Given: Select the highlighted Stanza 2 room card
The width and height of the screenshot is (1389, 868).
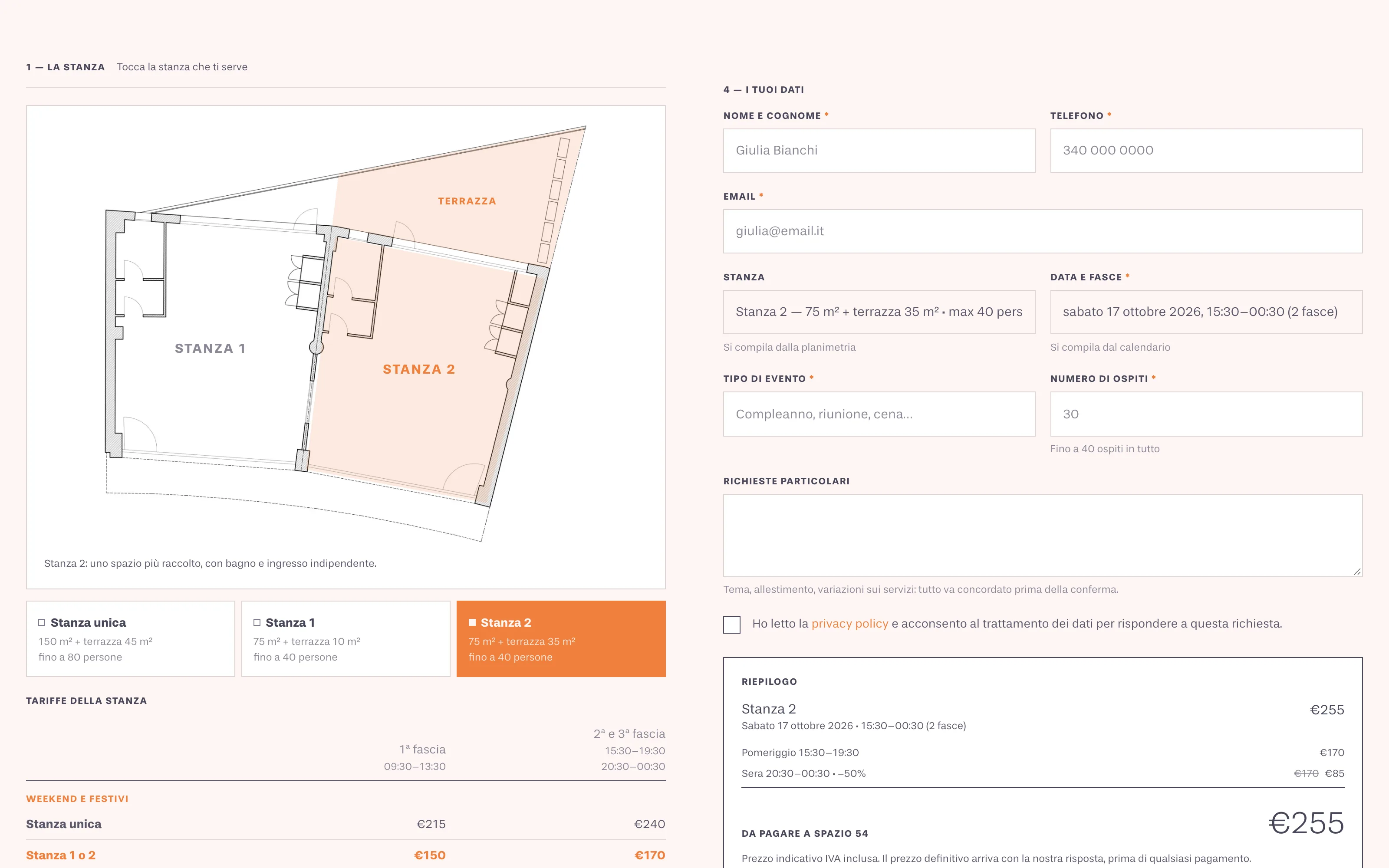Looking at the screenshot, I should [x=561, y=638].
